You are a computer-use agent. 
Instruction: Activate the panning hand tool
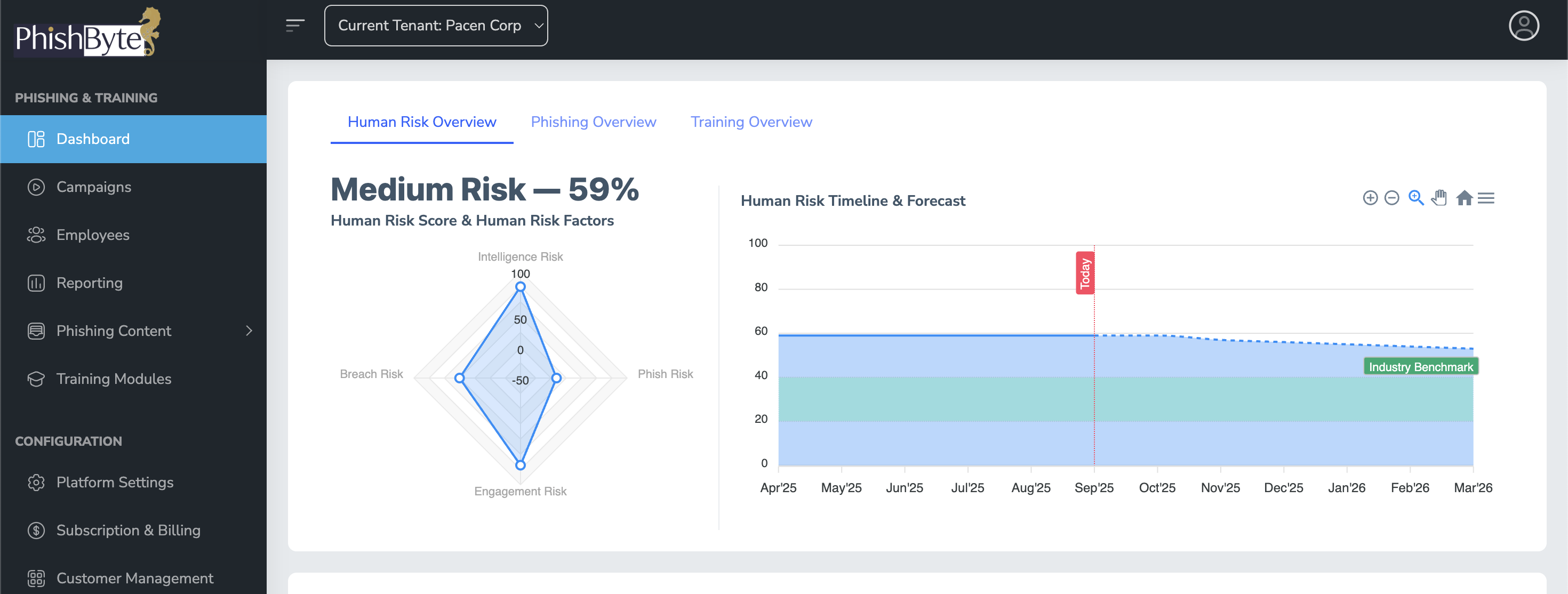(x=1439, y=198)
